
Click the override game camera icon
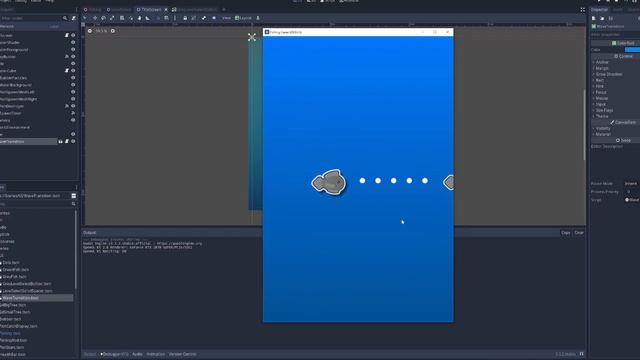[214, 18]
